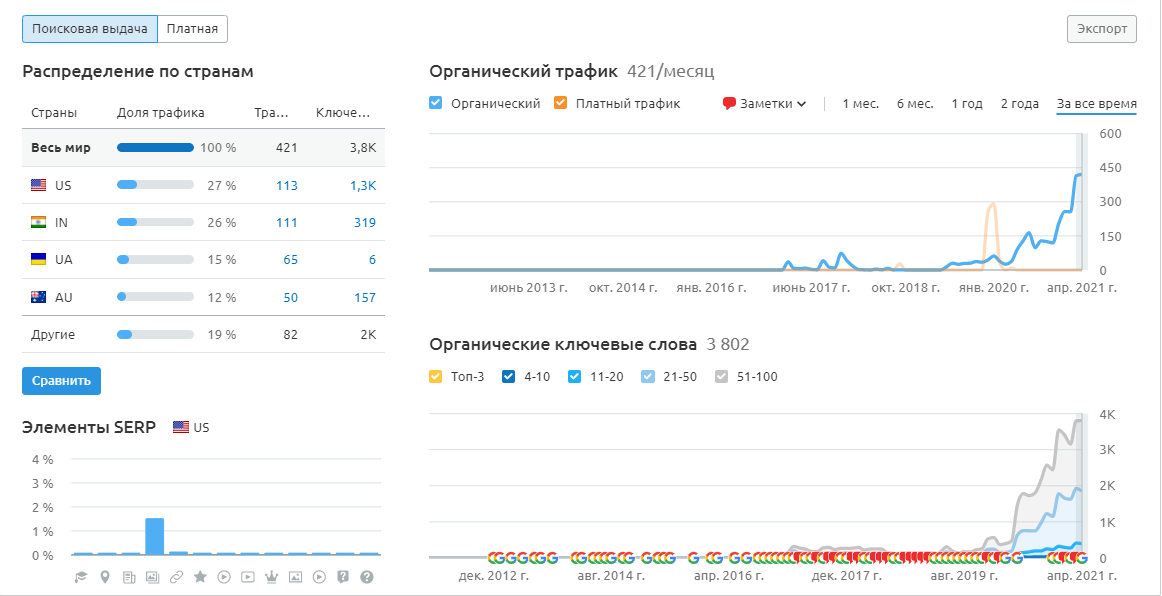Image resolution: width=1162 pixels, height=596 pixels.
Task: Open US keywords count 1,3K link
Action: point(363,185)
